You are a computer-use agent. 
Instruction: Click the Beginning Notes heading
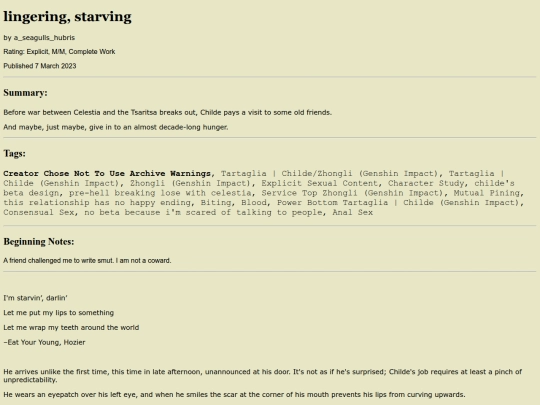(39, 242)
